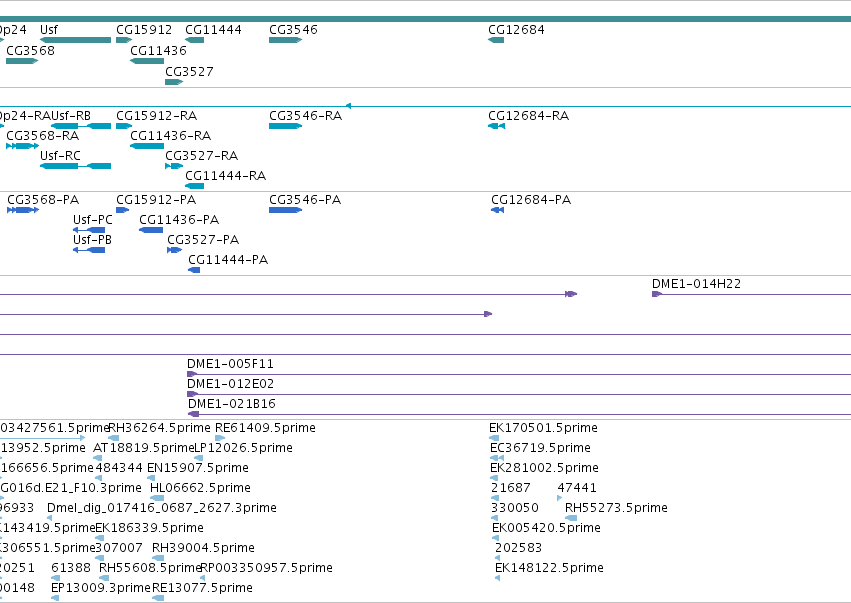Select the Usf gene glyph
This screenshot has width=851, height=603.
click(75, 40)
